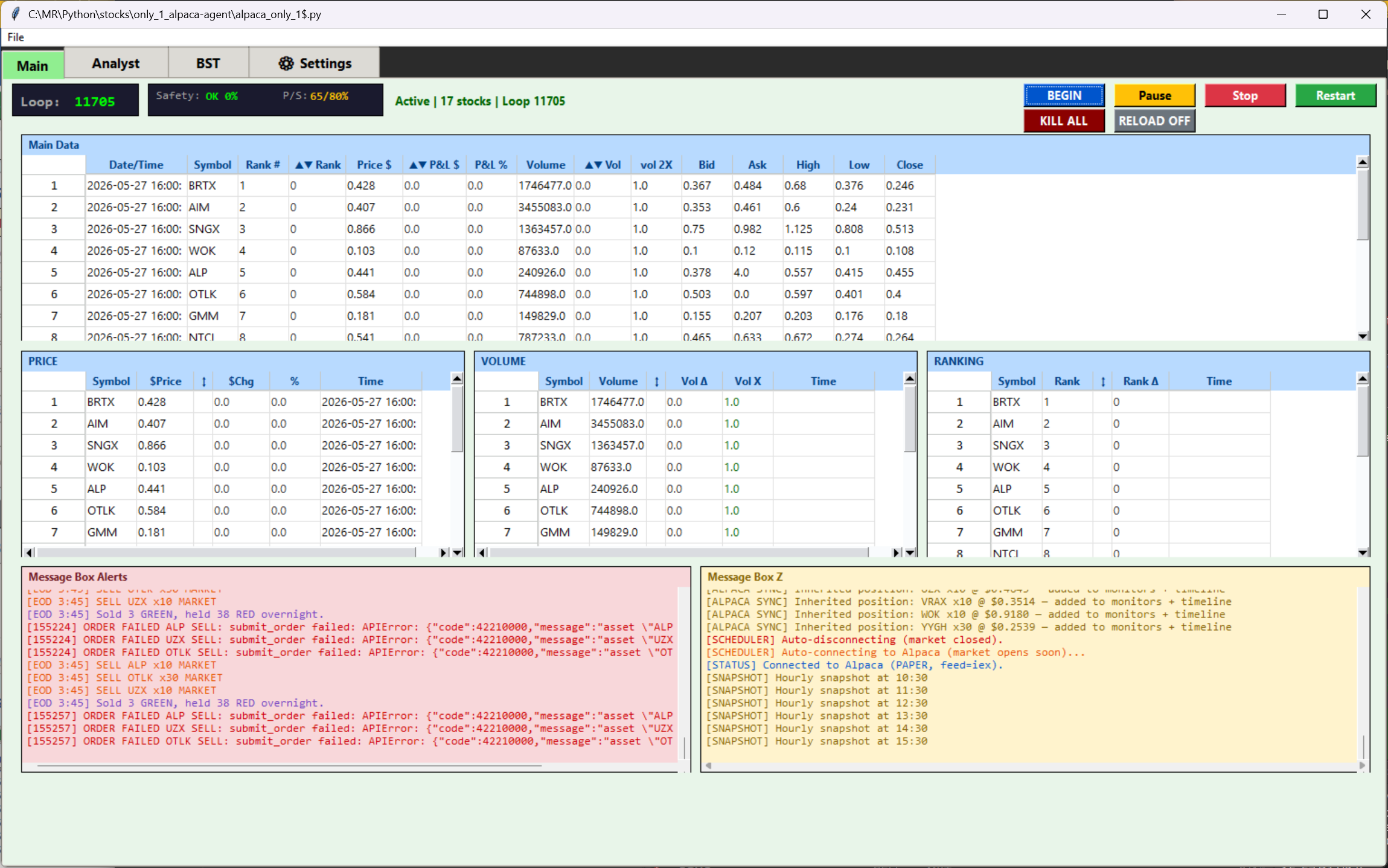Sort Main Data by Rank # column
1388x868 pixels.
[x=263, y=165]
